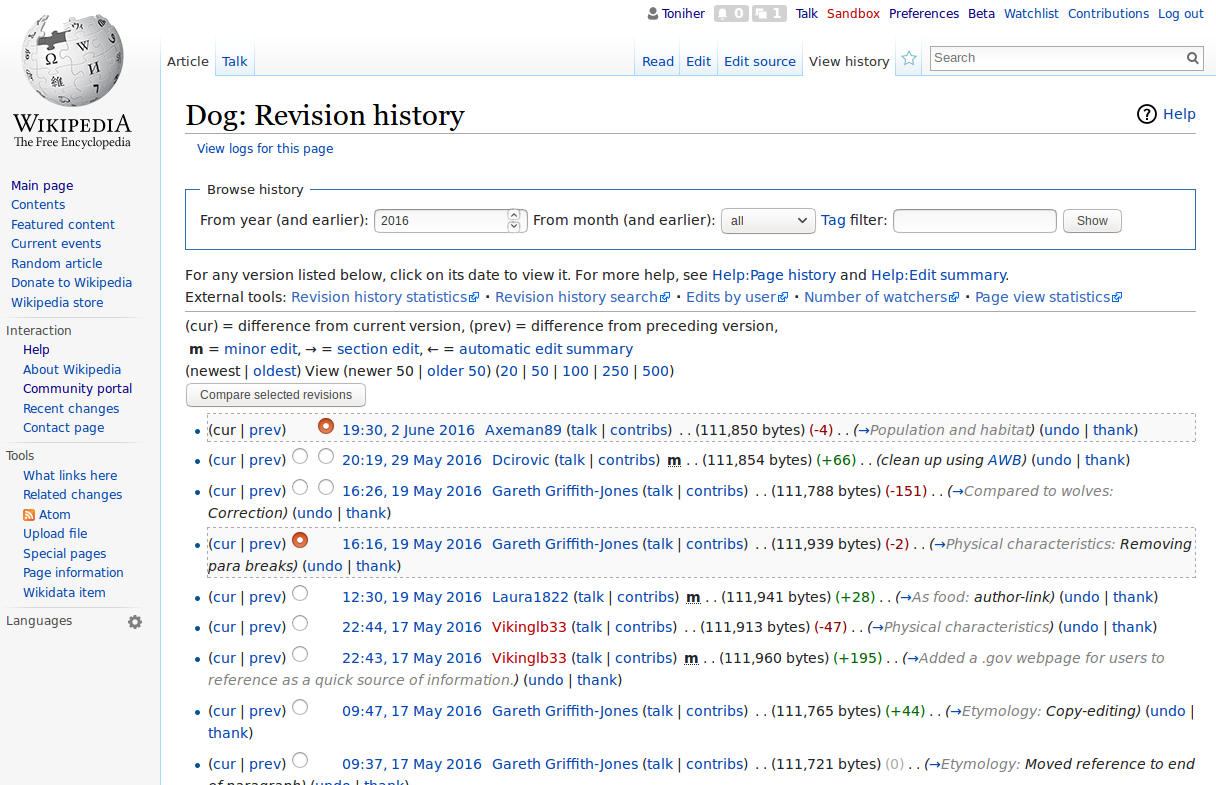View prev diff for Dcirovic revision

(x=265, y=460)
